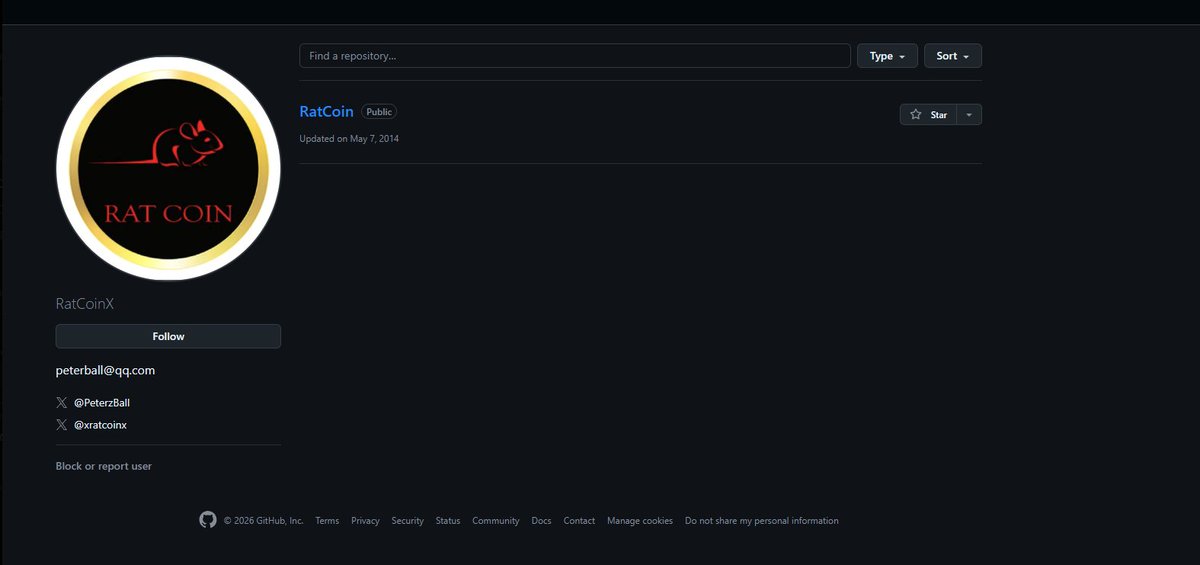Image resolution: width=1200 pixels, height=565 pixels.
Task: Open the RatCoin repository link
Action: click(x=326, y=111)
